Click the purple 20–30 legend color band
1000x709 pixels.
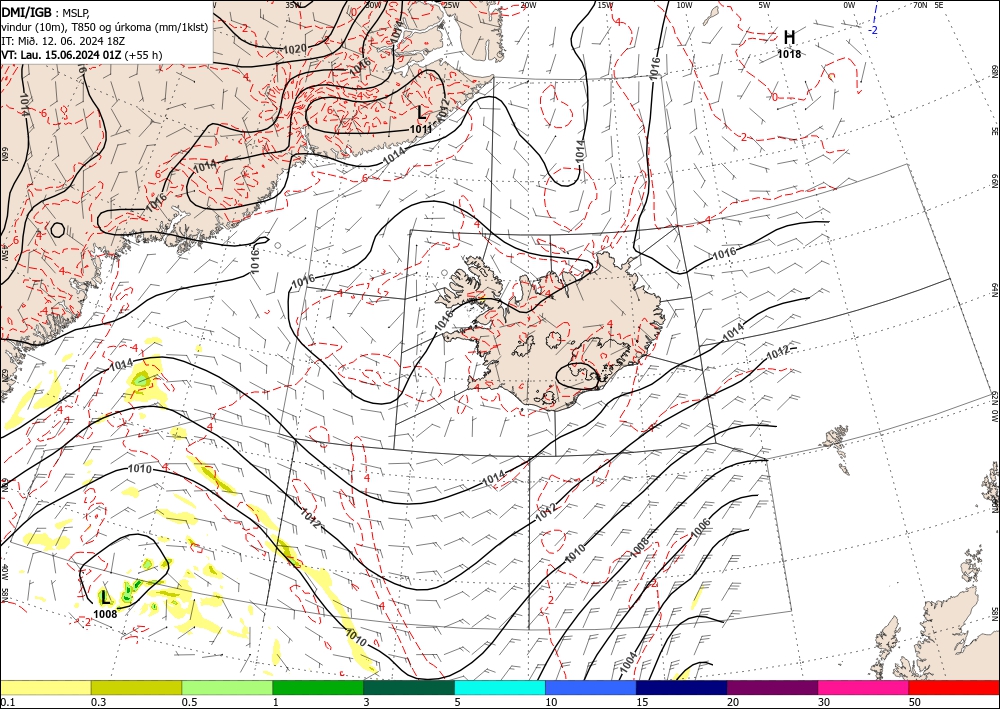point(772,687)
